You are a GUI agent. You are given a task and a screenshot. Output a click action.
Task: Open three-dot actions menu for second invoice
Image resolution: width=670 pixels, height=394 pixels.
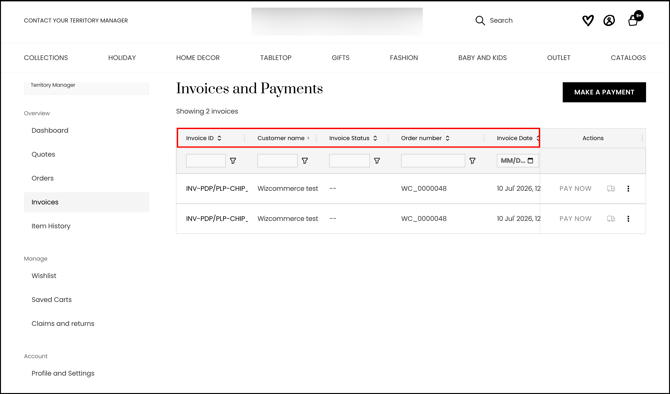coord(628,219)
